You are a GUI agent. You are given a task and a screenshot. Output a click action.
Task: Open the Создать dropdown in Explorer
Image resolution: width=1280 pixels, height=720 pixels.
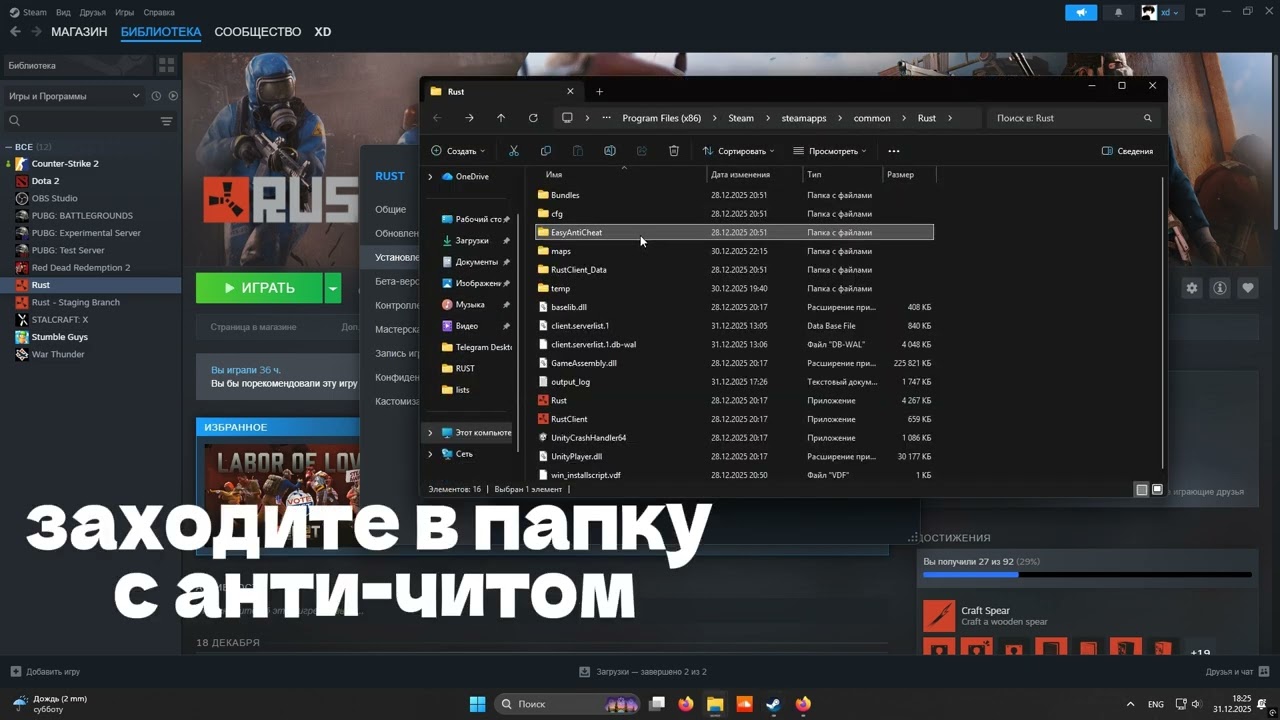(458, 151)
